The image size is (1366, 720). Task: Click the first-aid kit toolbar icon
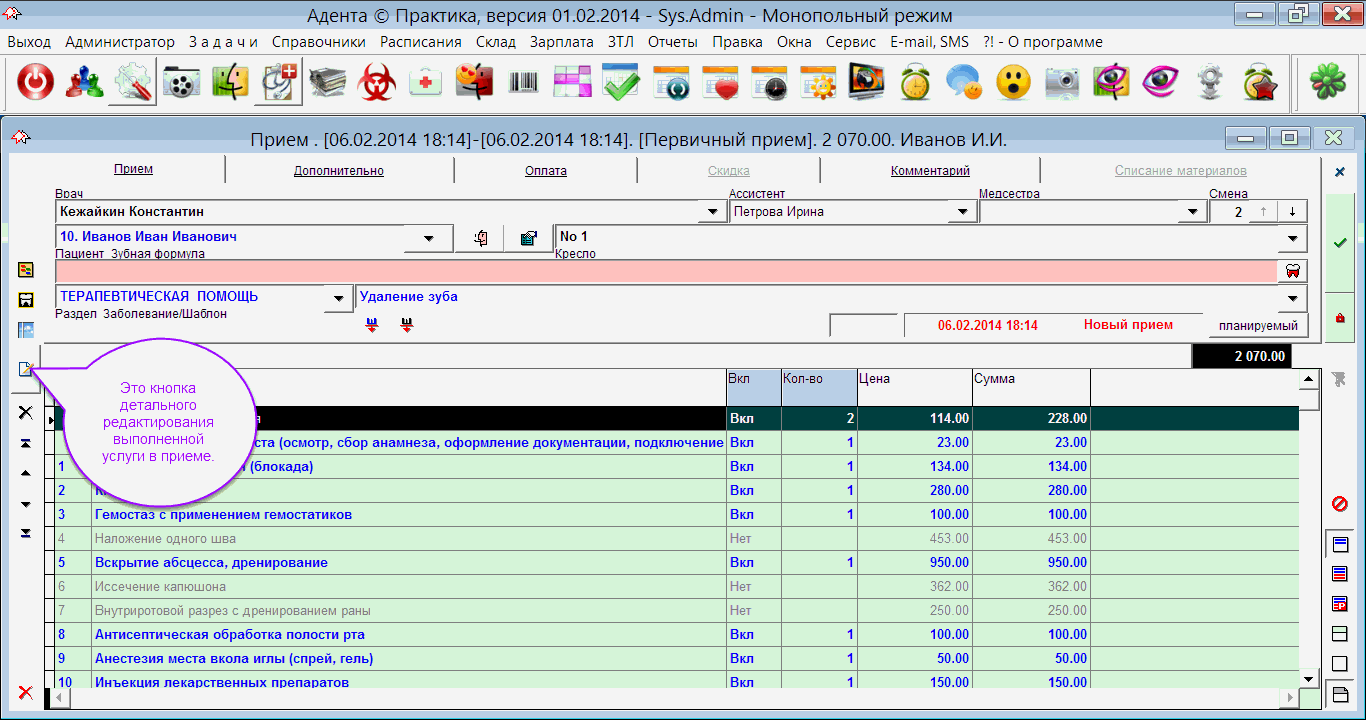(427, 83)
